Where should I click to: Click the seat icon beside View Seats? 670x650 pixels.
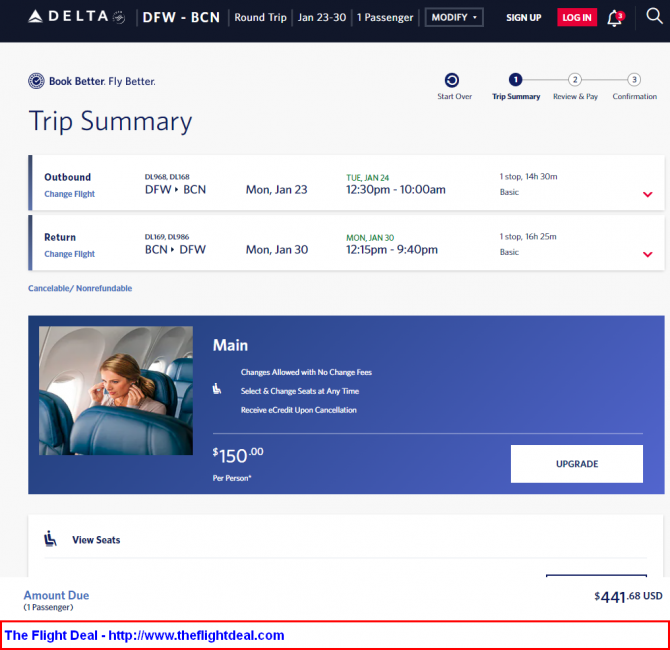[x=50, y=538]
